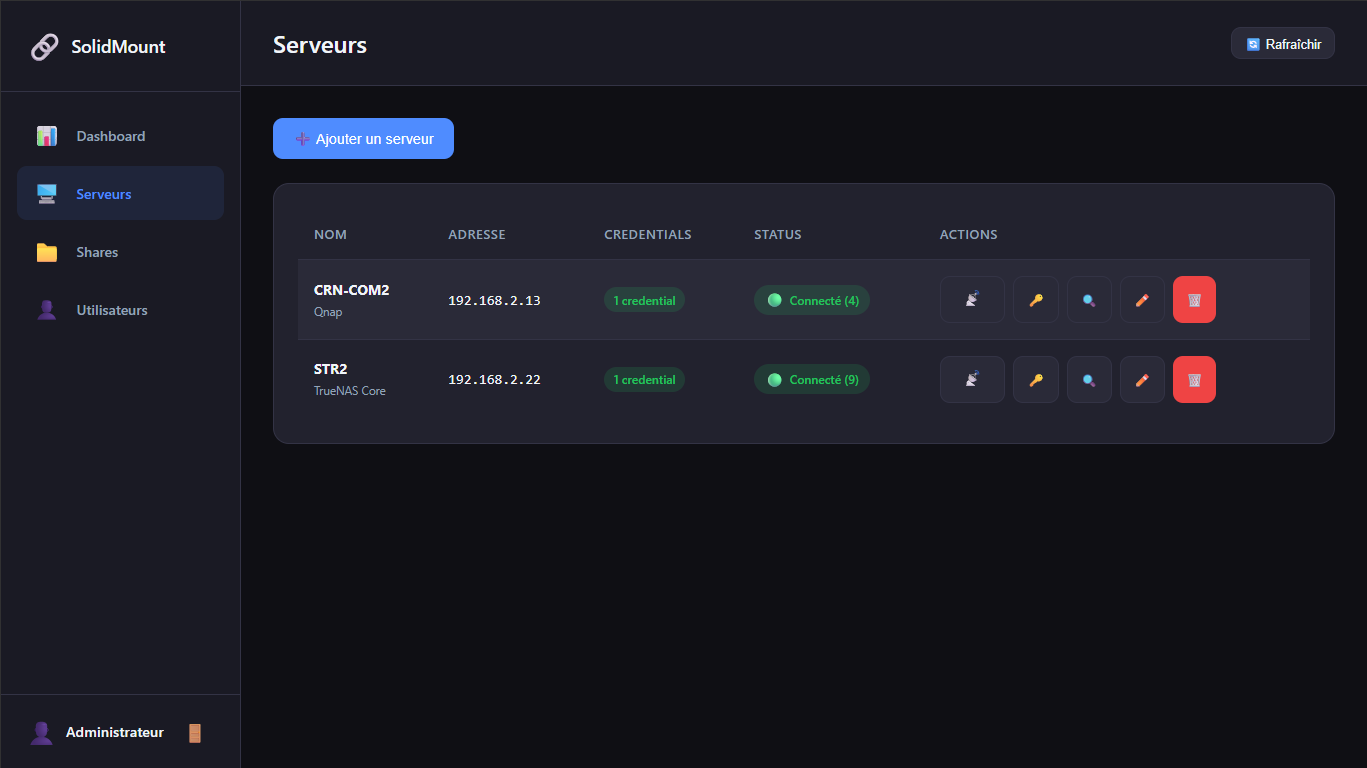The height and width of the screenshot is (768, 1367).
Task: Delete server CRN-COM2 with the trash icon
Action: click(x=1194, y=299)
